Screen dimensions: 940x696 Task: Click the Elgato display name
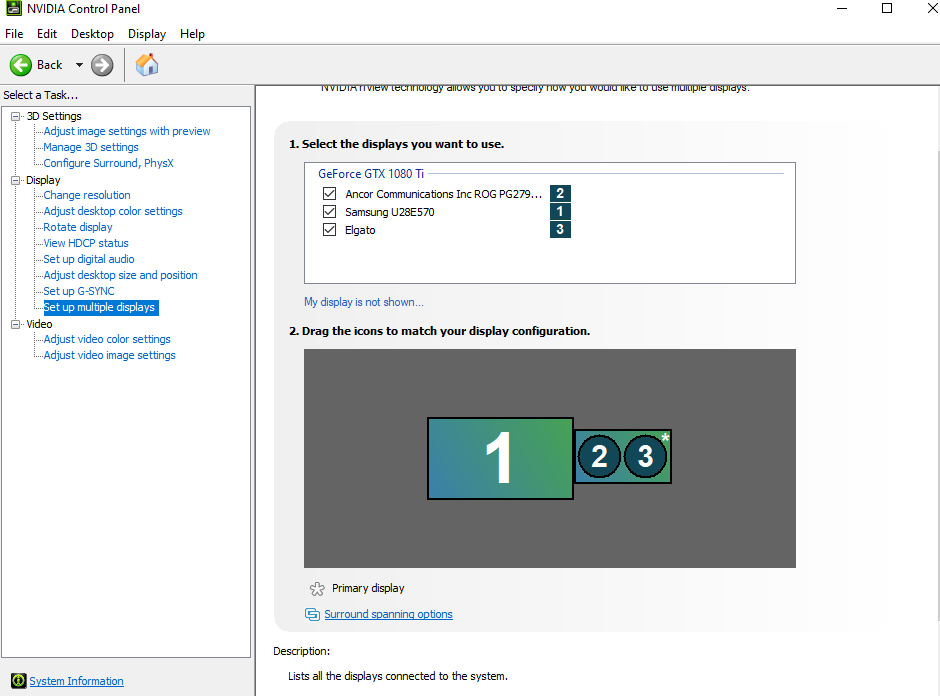pyautogui.click(x=360, y=230)
